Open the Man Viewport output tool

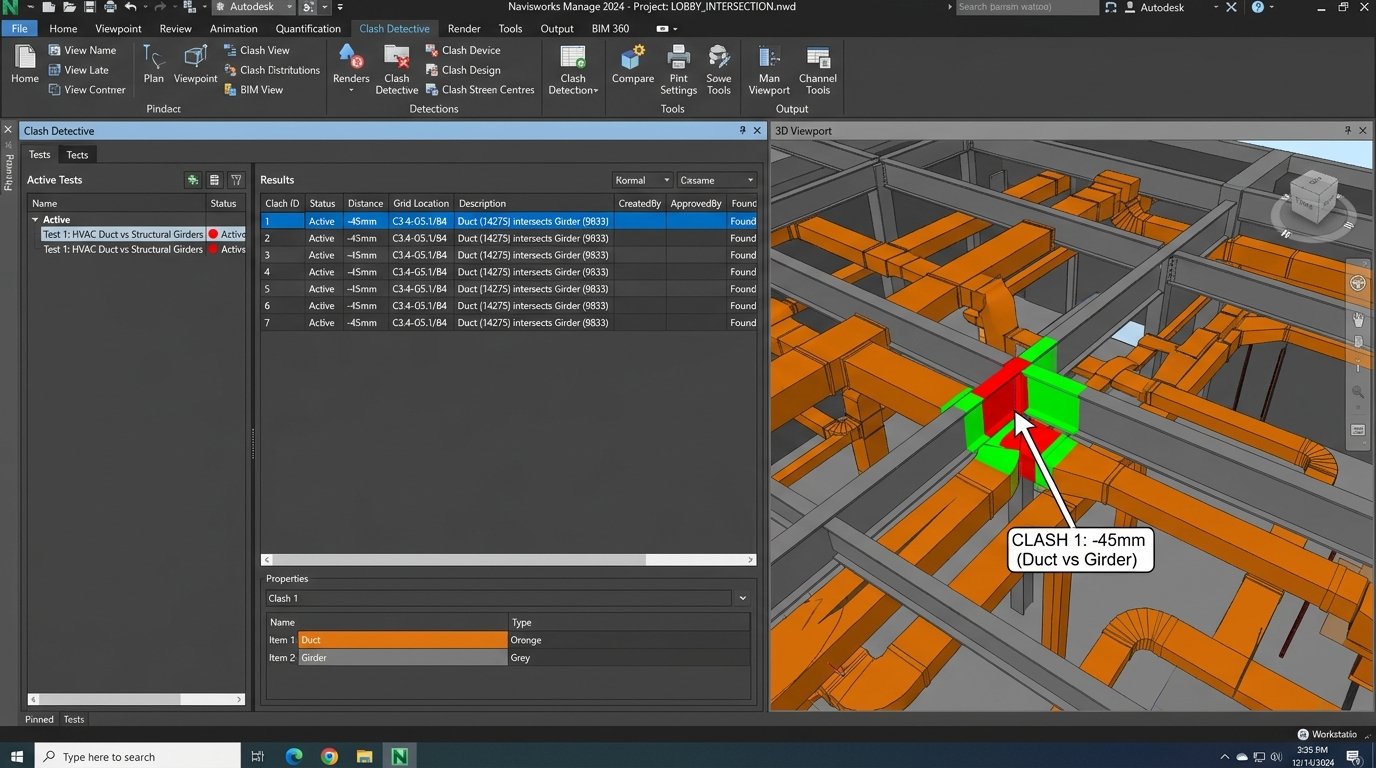click(769, 69)
